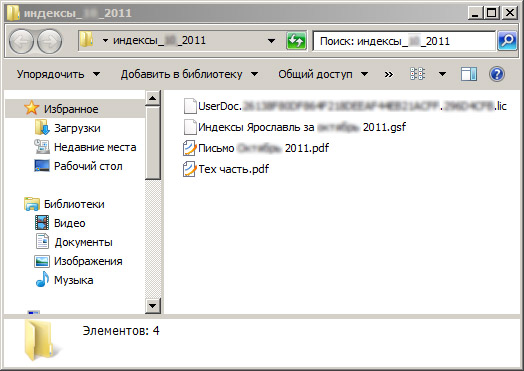The width and height of the screenshot is (524, 371).
Task: Select Музыка library
Action: click(74, 280)
